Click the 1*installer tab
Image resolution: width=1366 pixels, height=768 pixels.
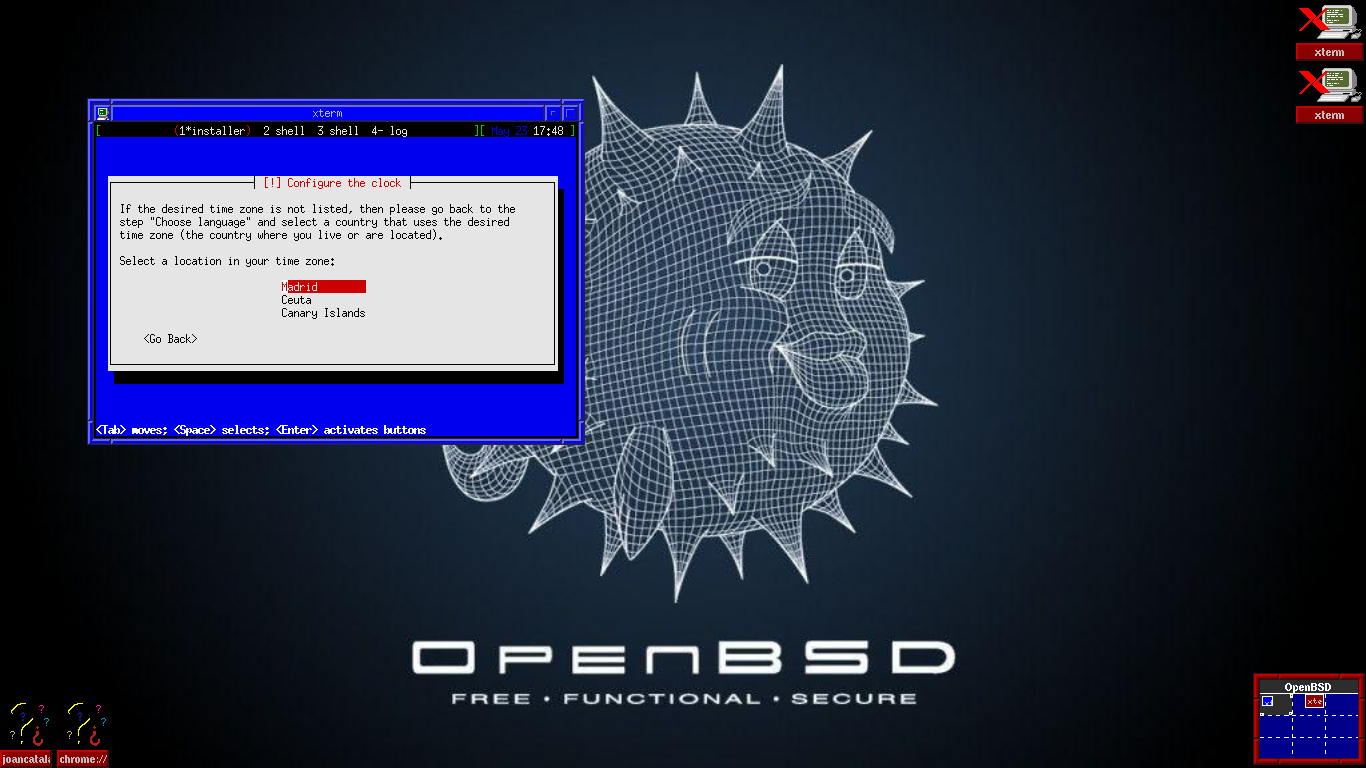pyautogui.click(x=211, y=131)
